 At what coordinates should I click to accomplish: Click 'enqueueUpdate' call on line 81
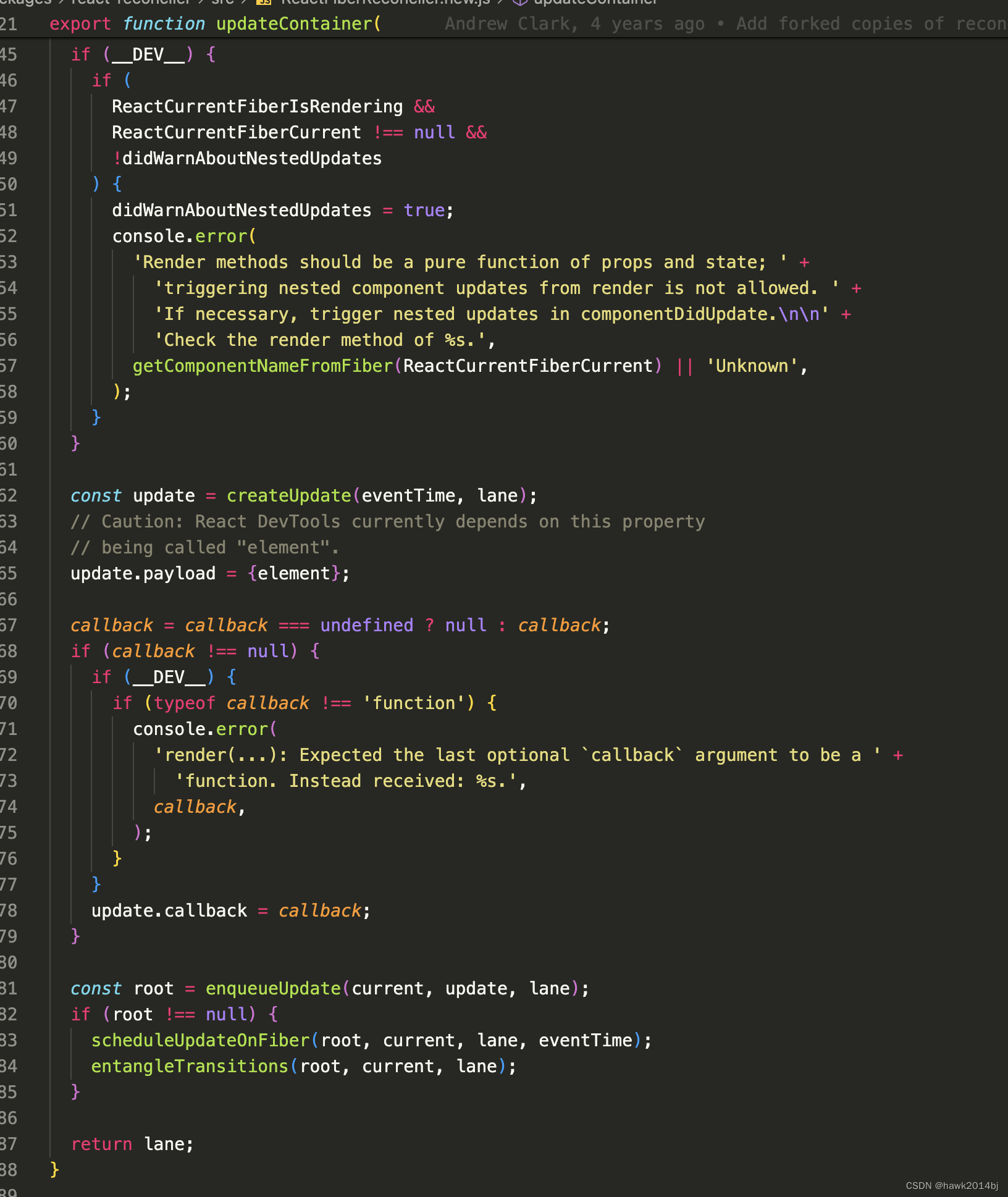[x=273, y=988]
